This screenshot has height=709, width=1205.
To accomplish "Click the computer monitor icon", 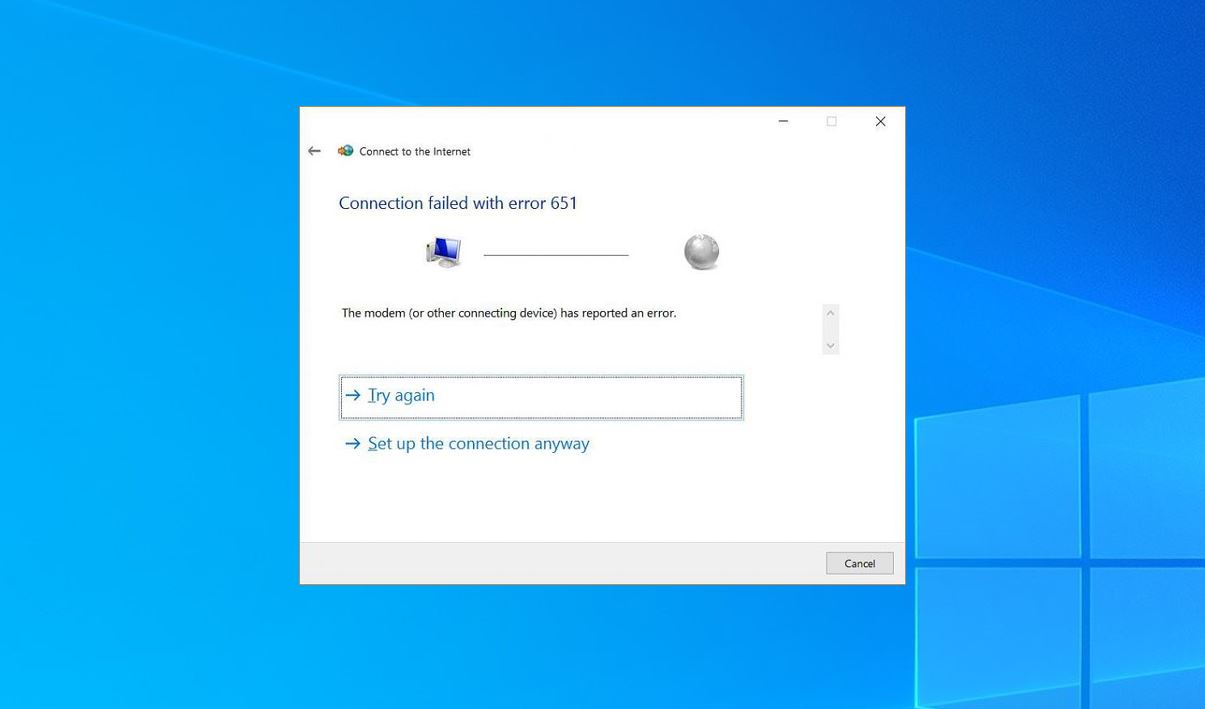I will [x=444, y=252].
